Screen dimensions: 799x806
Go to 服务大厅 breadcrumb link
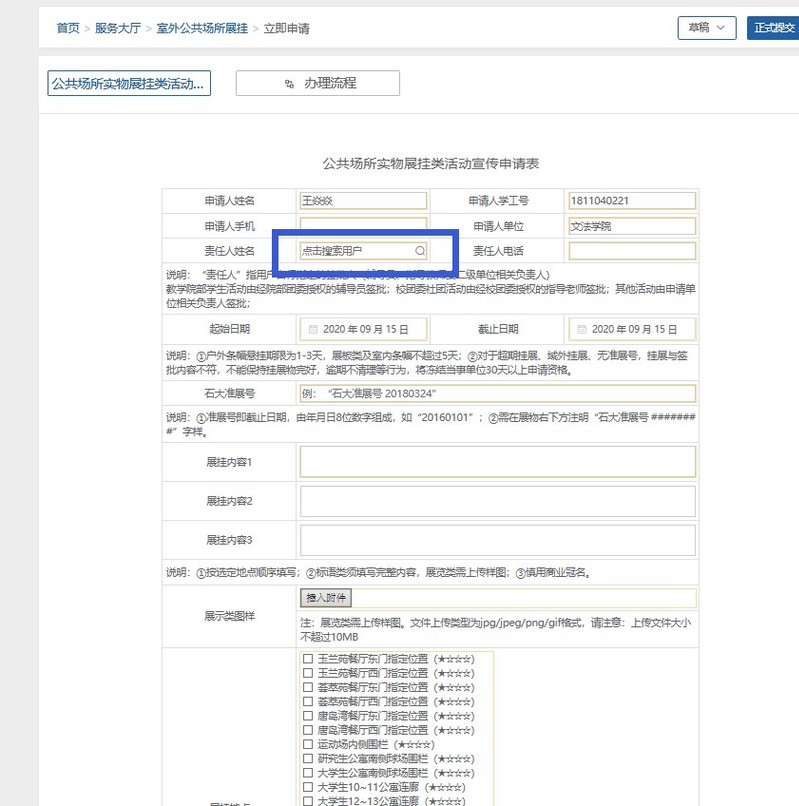119,28
